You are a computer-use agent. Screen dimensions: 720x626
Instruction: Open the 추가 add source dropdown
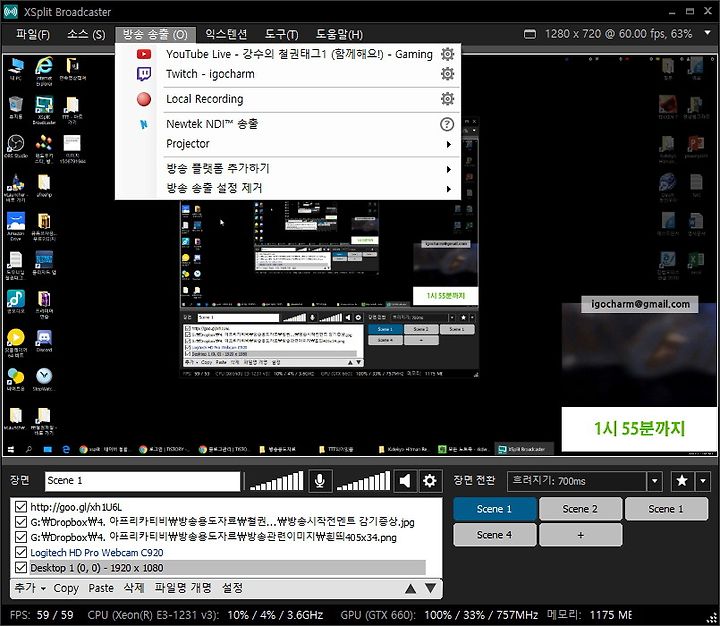pos(30,588)
